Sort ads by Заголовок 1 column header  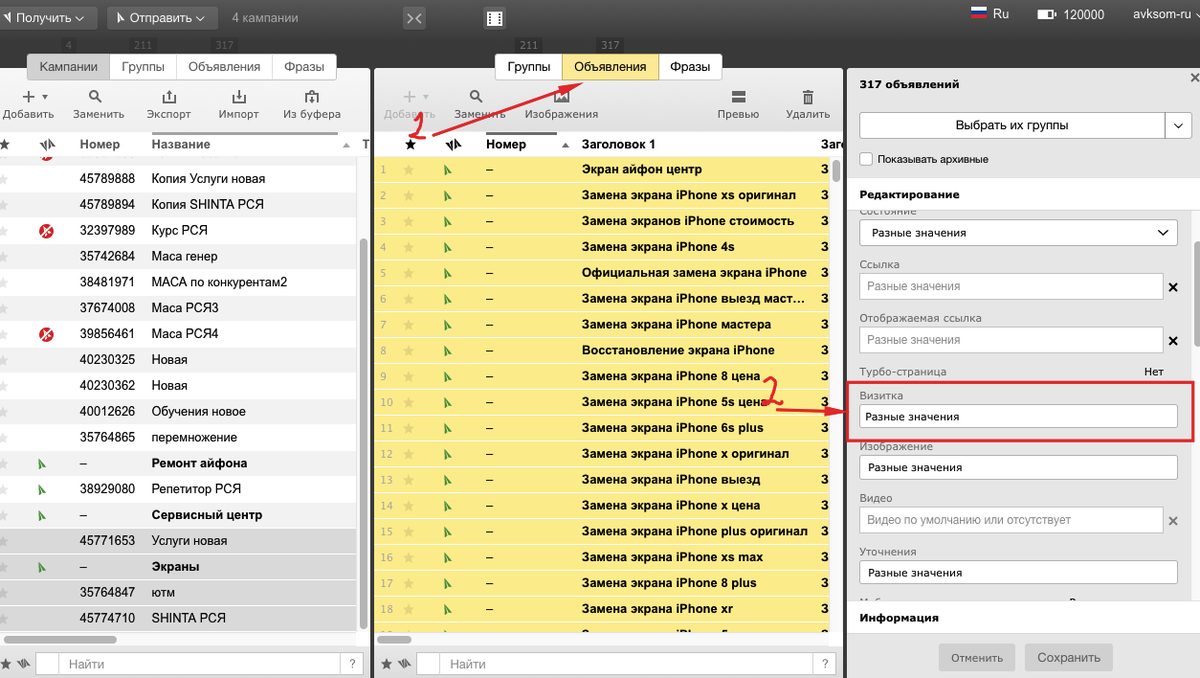[619, 144]
